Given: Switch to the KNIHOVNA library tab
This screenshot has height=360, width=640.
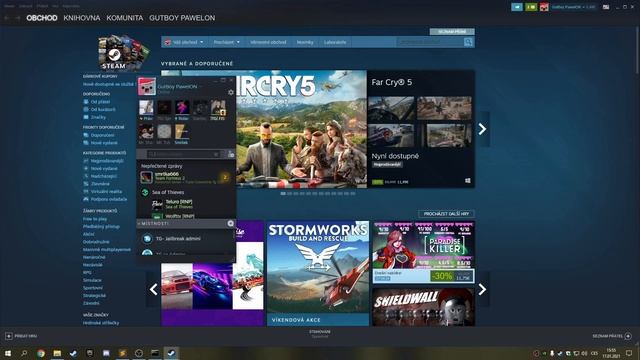Looking at the screenshot, I should click(82, 18).
